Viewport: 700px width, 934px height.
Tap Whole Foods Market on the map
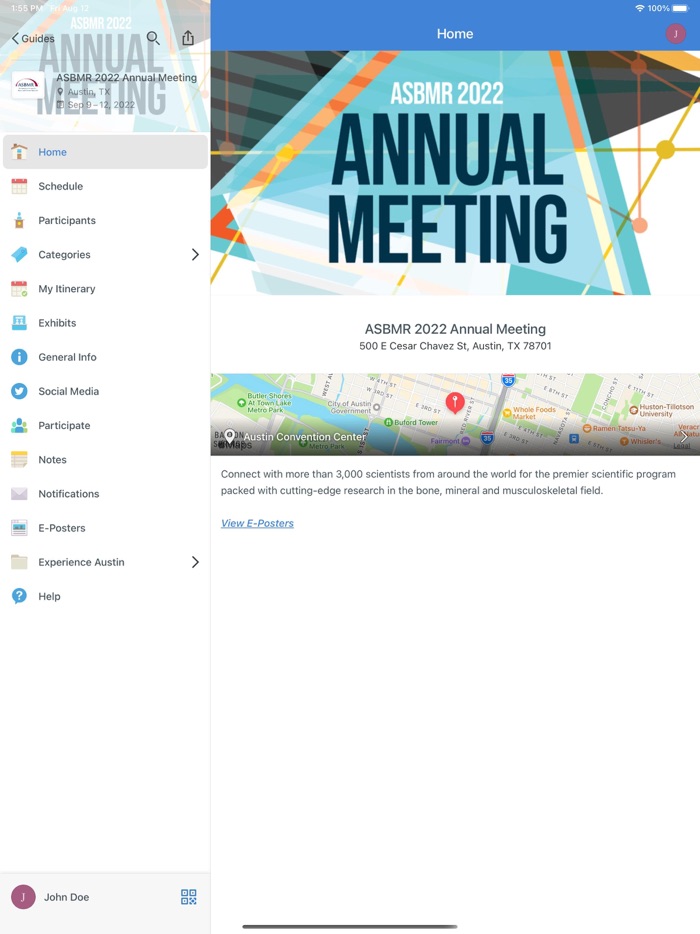click(x=530, y=413)
